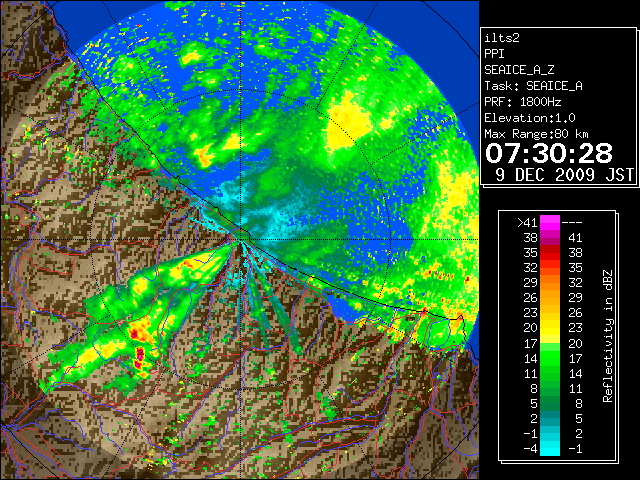Image resolution: width=640 pixels, height=480 pixels.
Task: Click the '>41' legend value
Action: click(x=527, y=222)
